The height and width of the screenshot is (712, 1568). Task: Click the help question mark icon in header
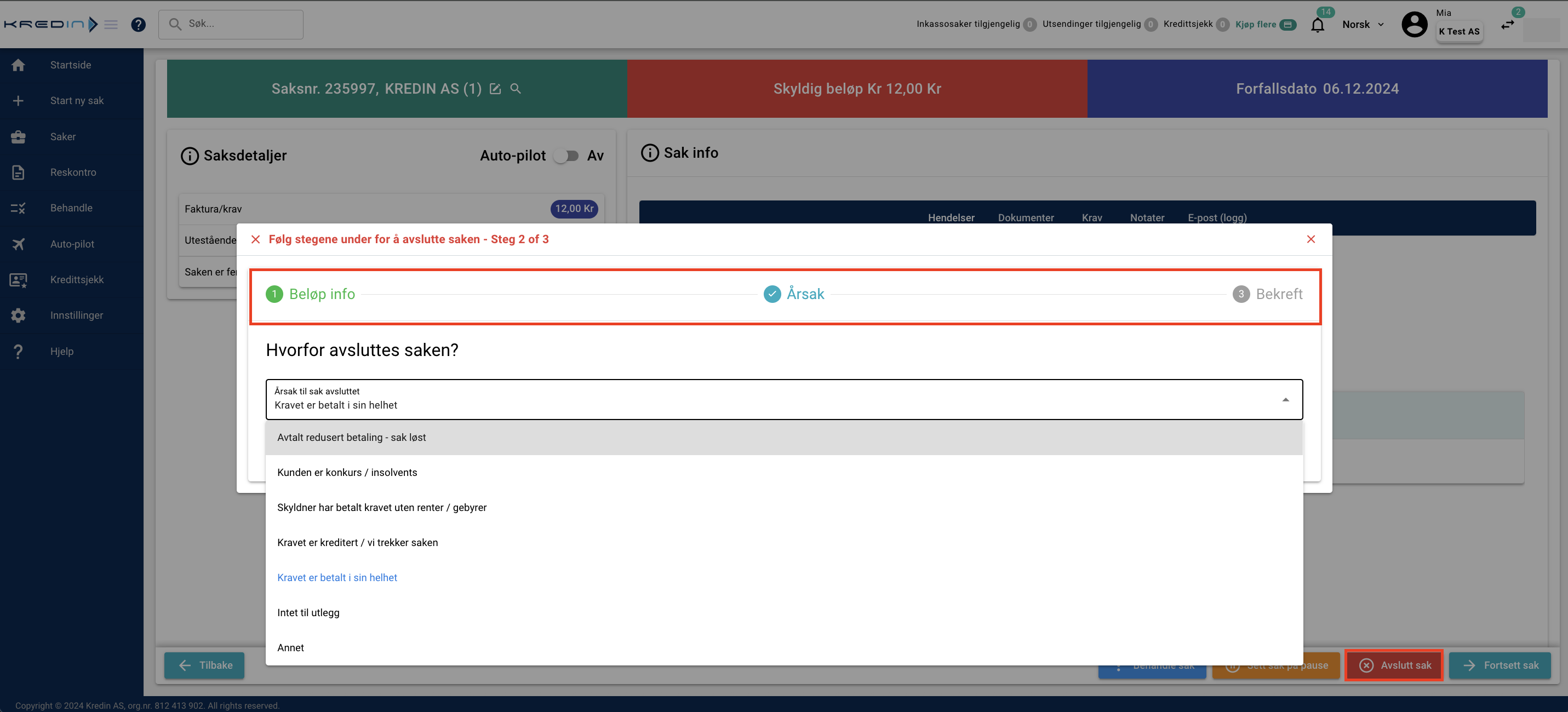138,24
